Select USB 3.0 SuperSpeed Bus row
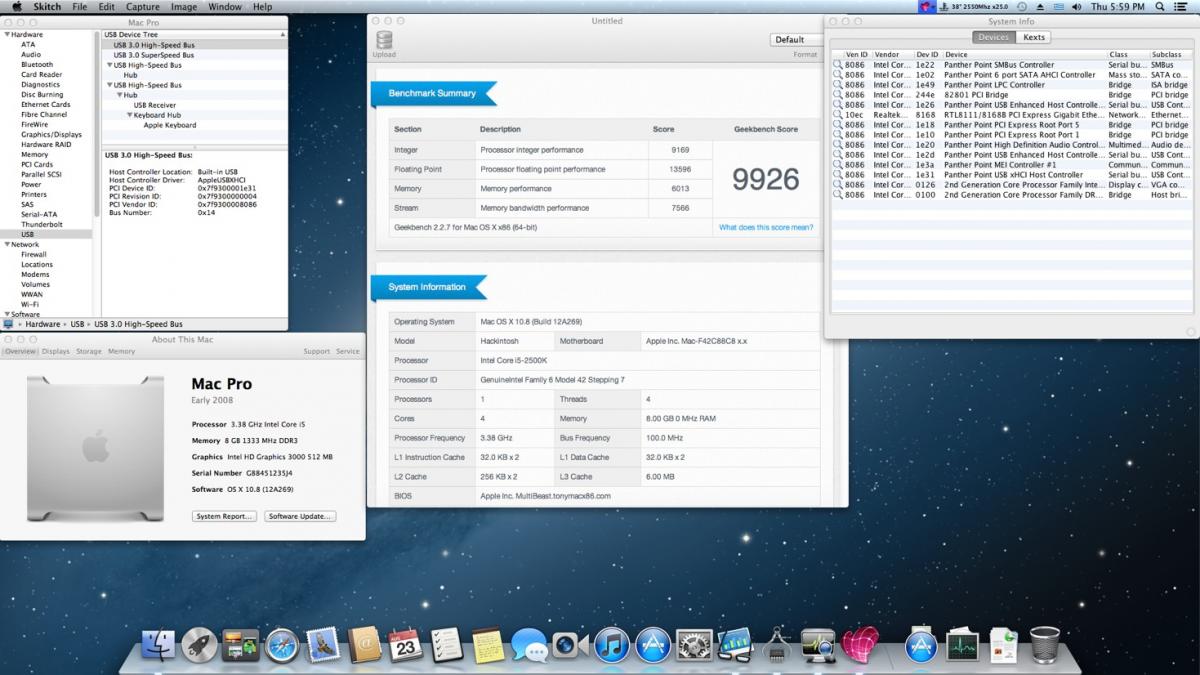Viewport: 1200px width, 675px height. point(196,55)
